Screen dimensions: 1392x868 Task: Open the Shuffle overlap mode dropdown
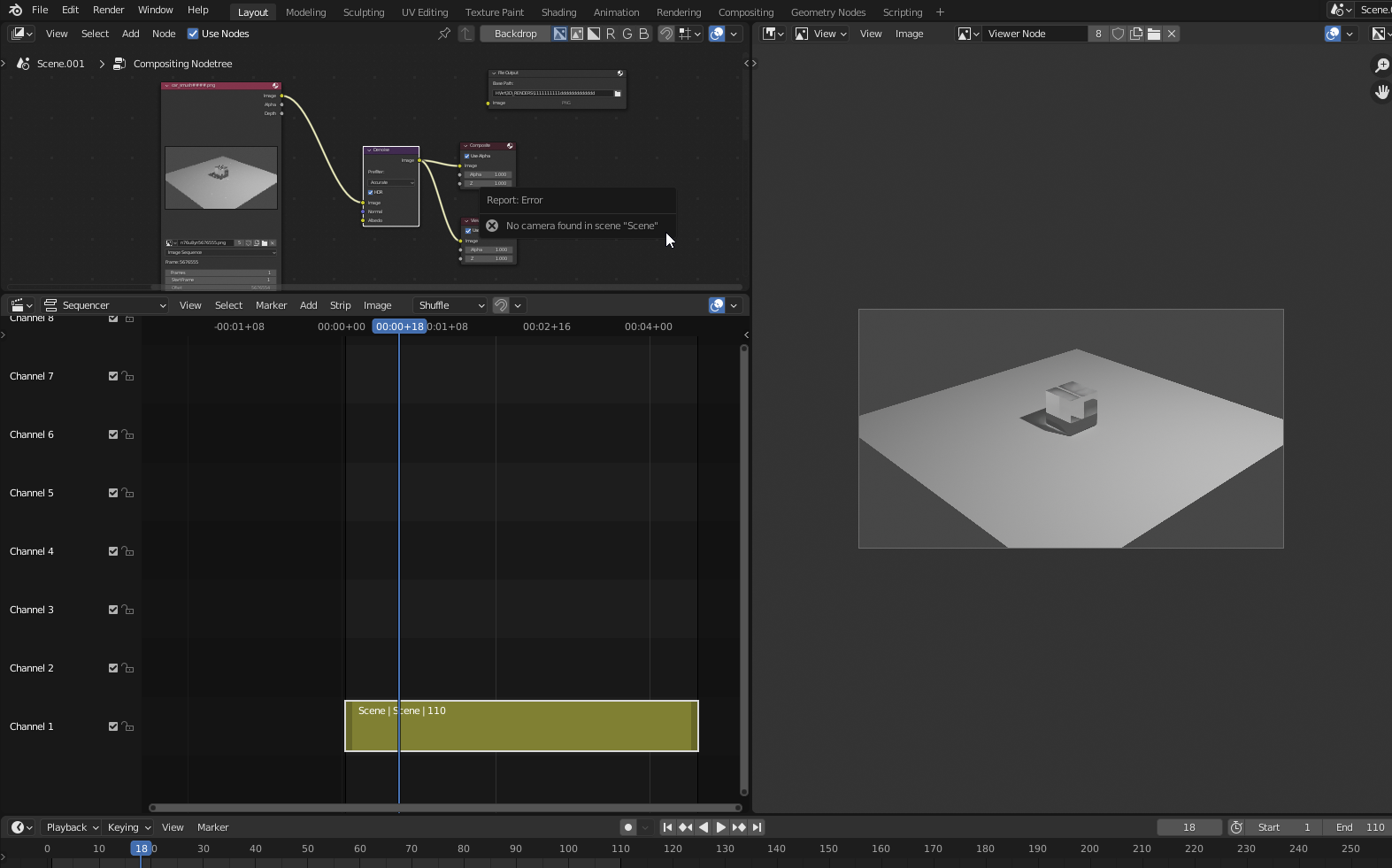pyautogui.click(x=451, y=305)
